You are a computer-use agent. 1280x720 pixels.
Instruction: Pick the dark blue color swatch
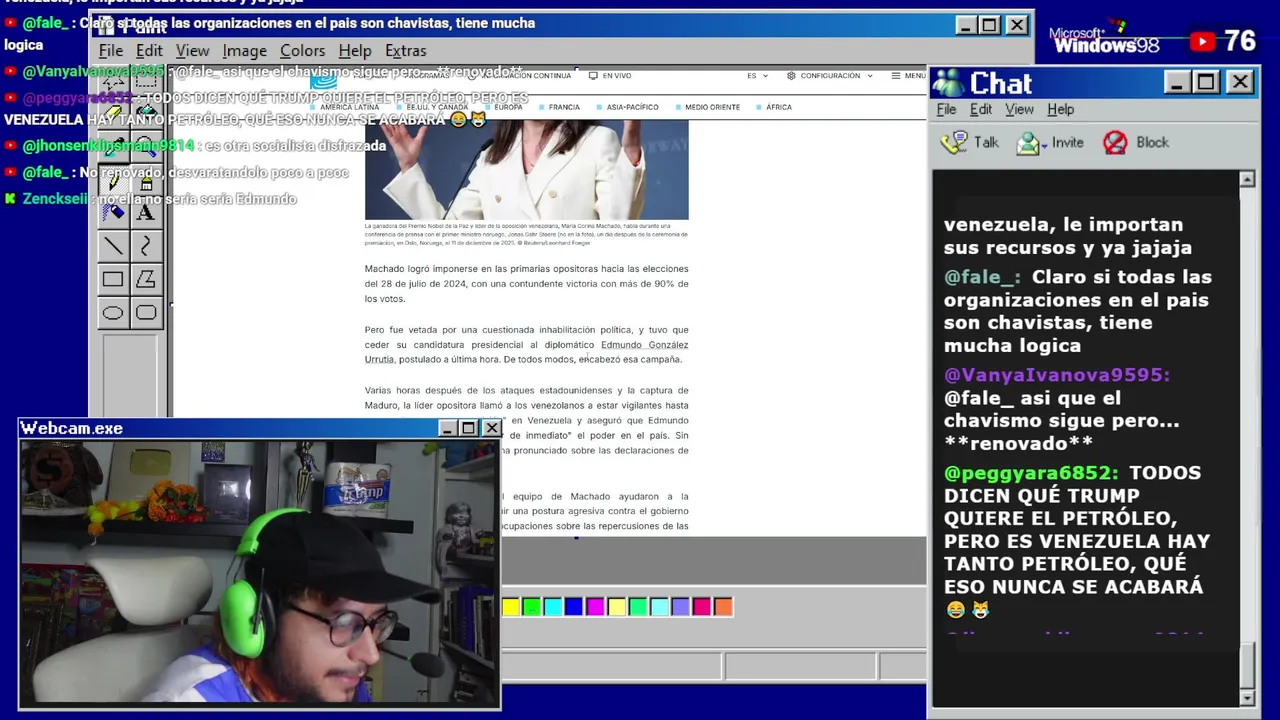tap(573, 606)
